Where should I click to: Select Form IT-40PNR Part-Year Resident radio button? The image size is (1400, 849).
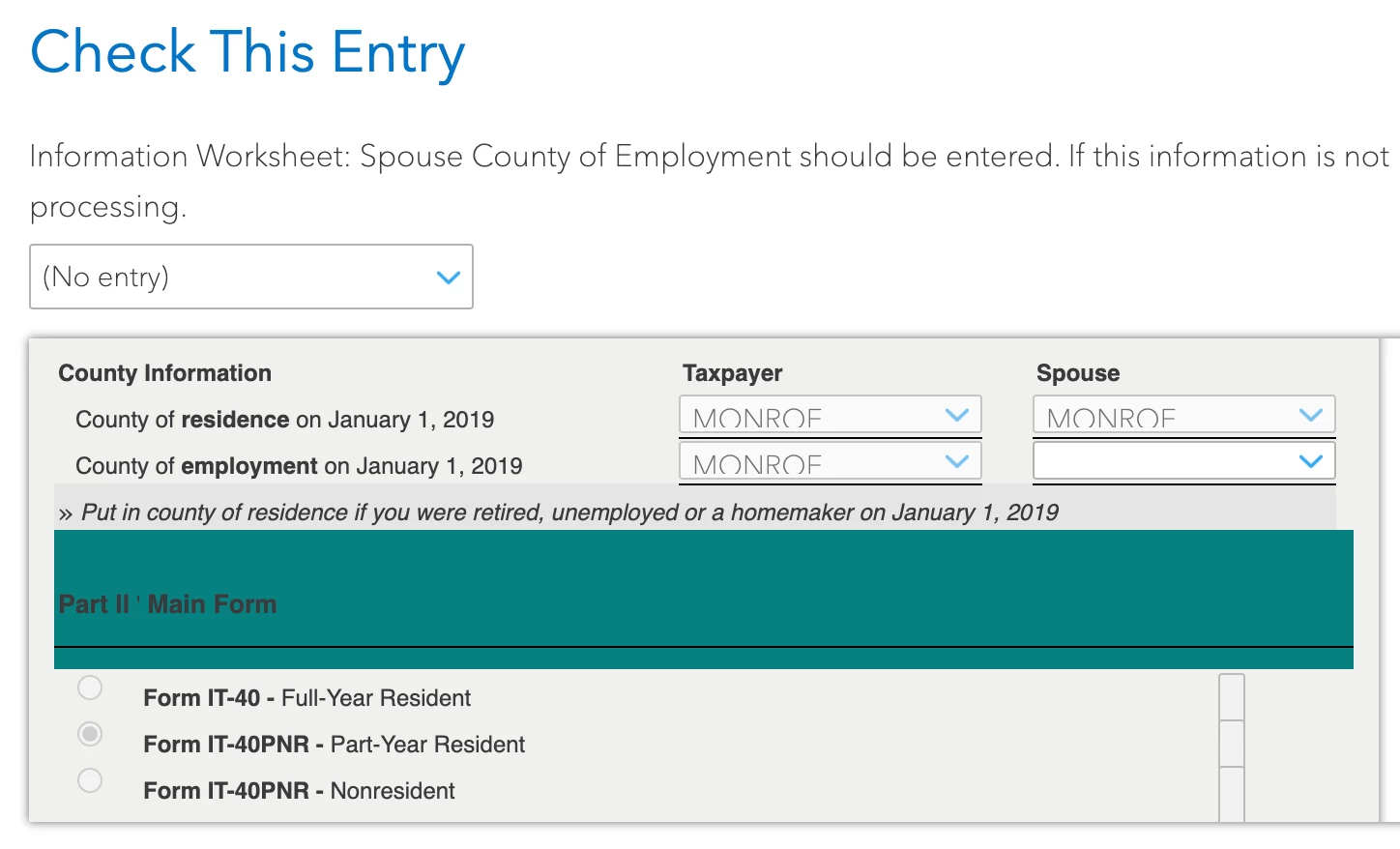90,734
